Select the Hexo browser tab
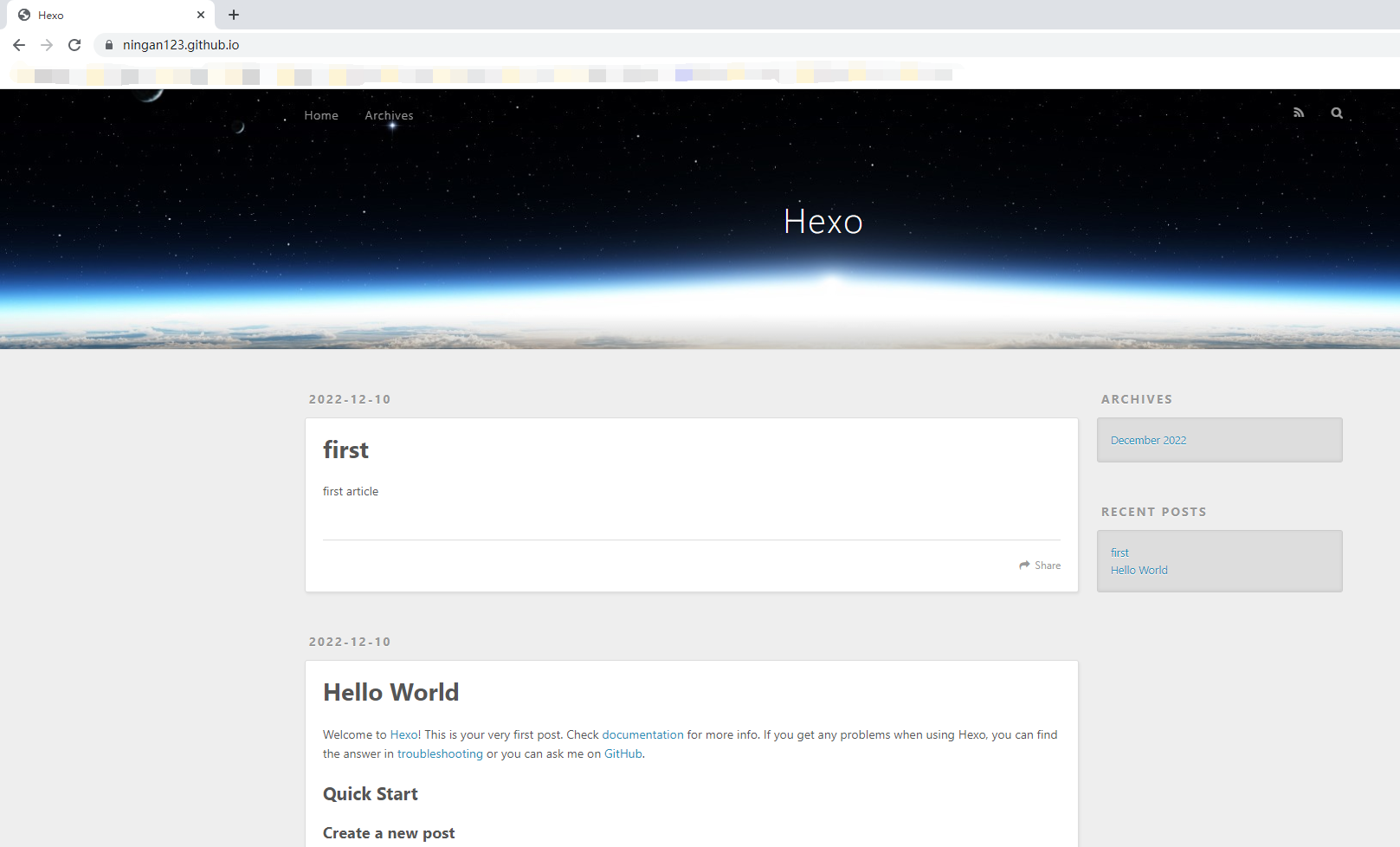 point(111,15)
